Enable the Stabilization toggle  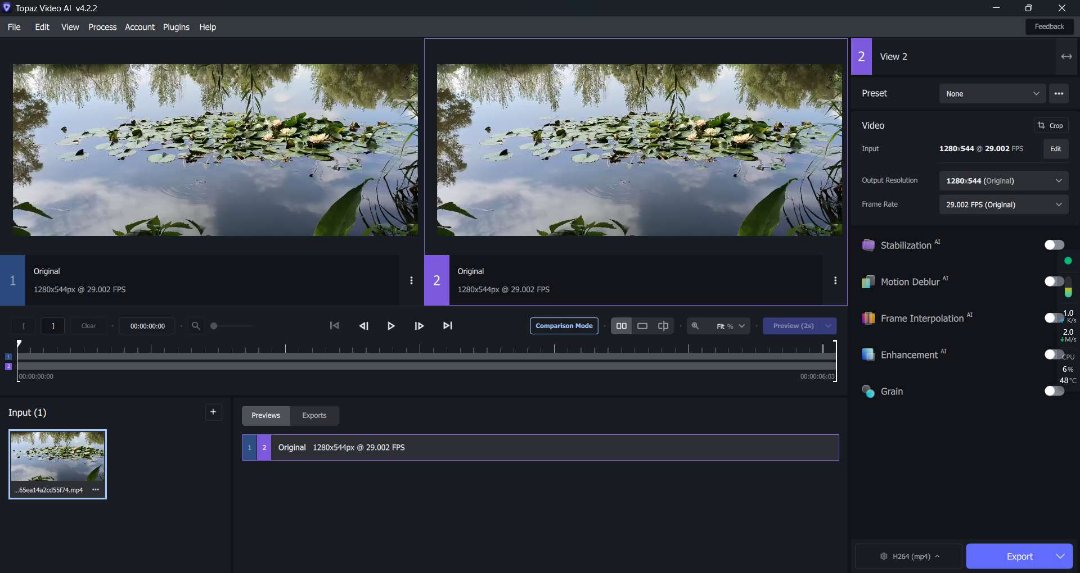tap(1054, 245)
